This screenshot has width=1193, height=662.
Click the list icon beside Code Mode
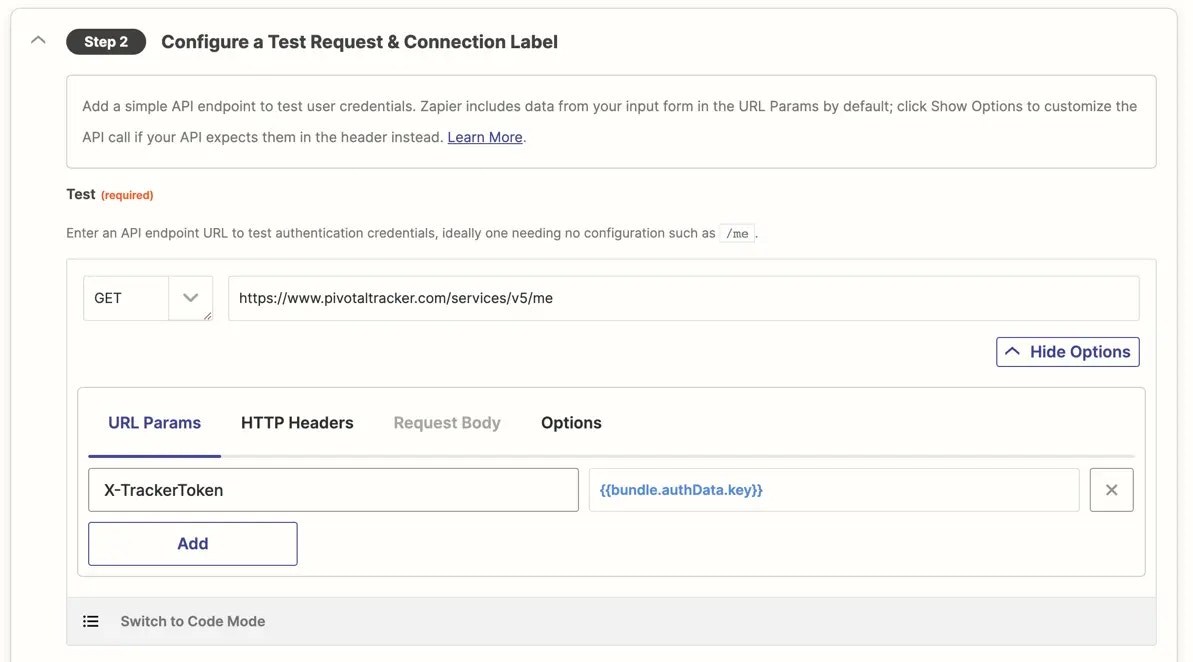[x=91, y=622]
